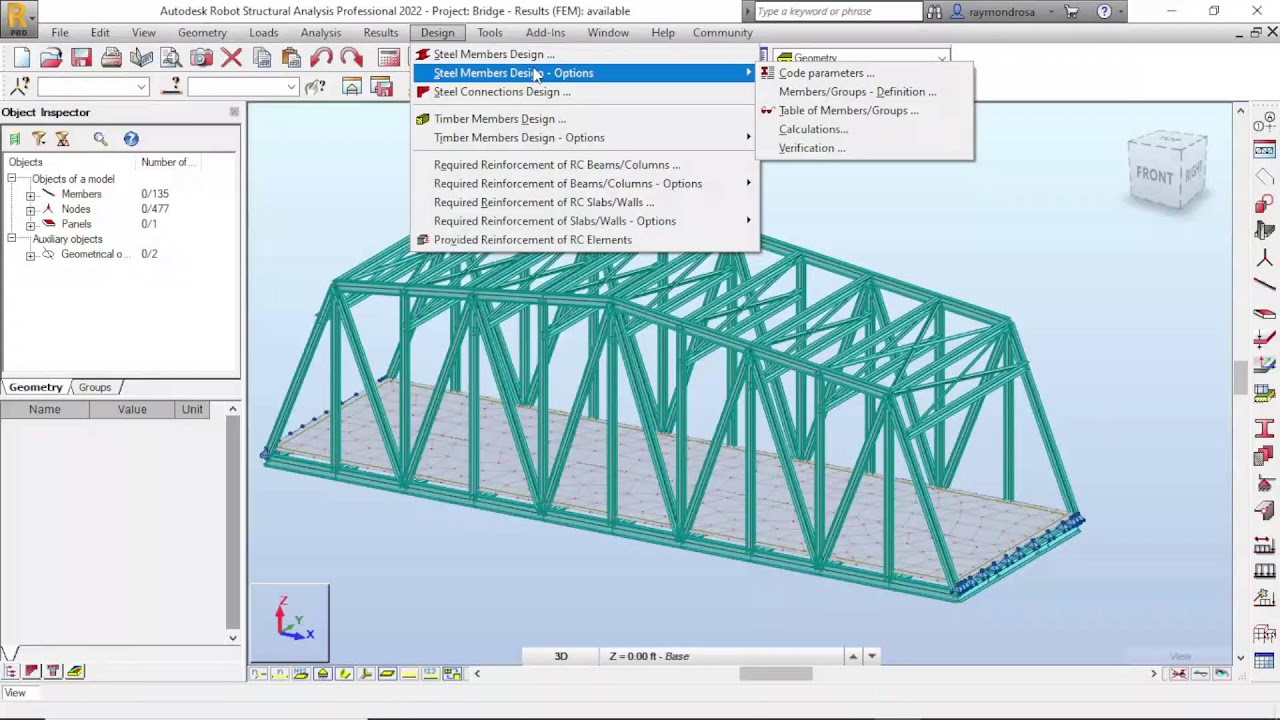This screenshot has height=720, width=1280.
Task: Close the Object Inspector panel
Action: 234,112
